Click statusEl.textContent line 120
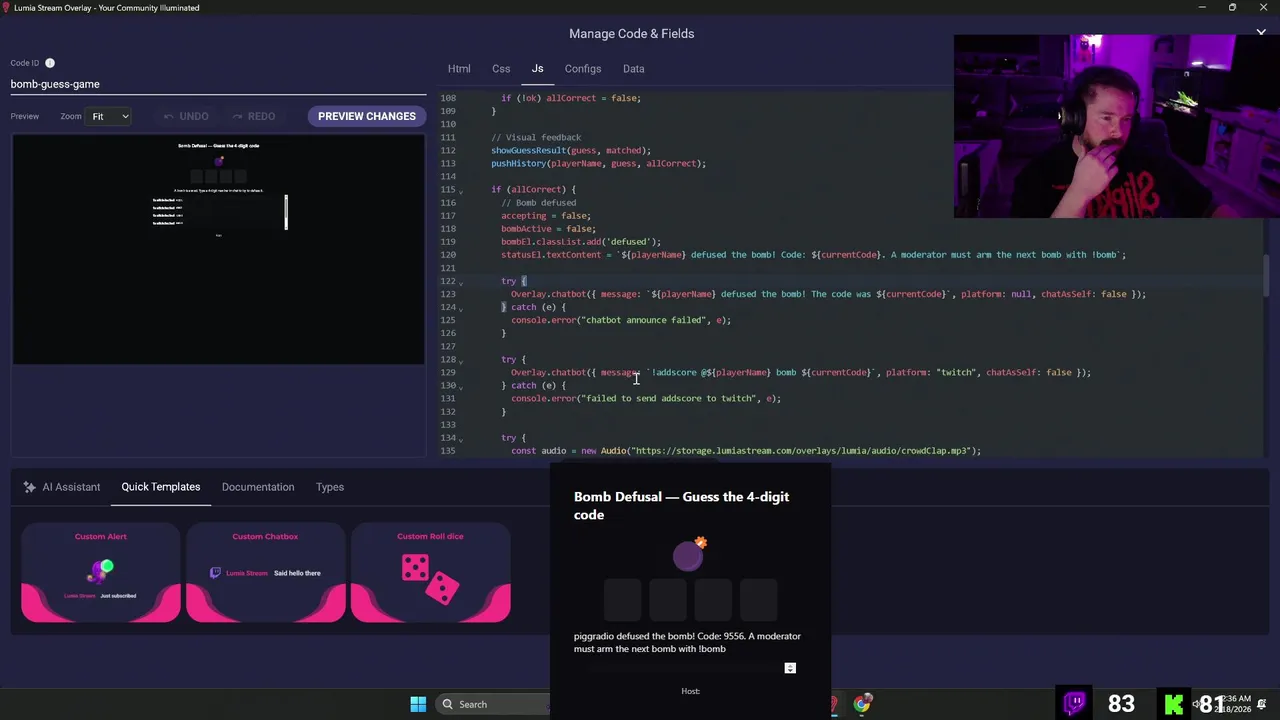1280x720 pixels. pos(813,255)
